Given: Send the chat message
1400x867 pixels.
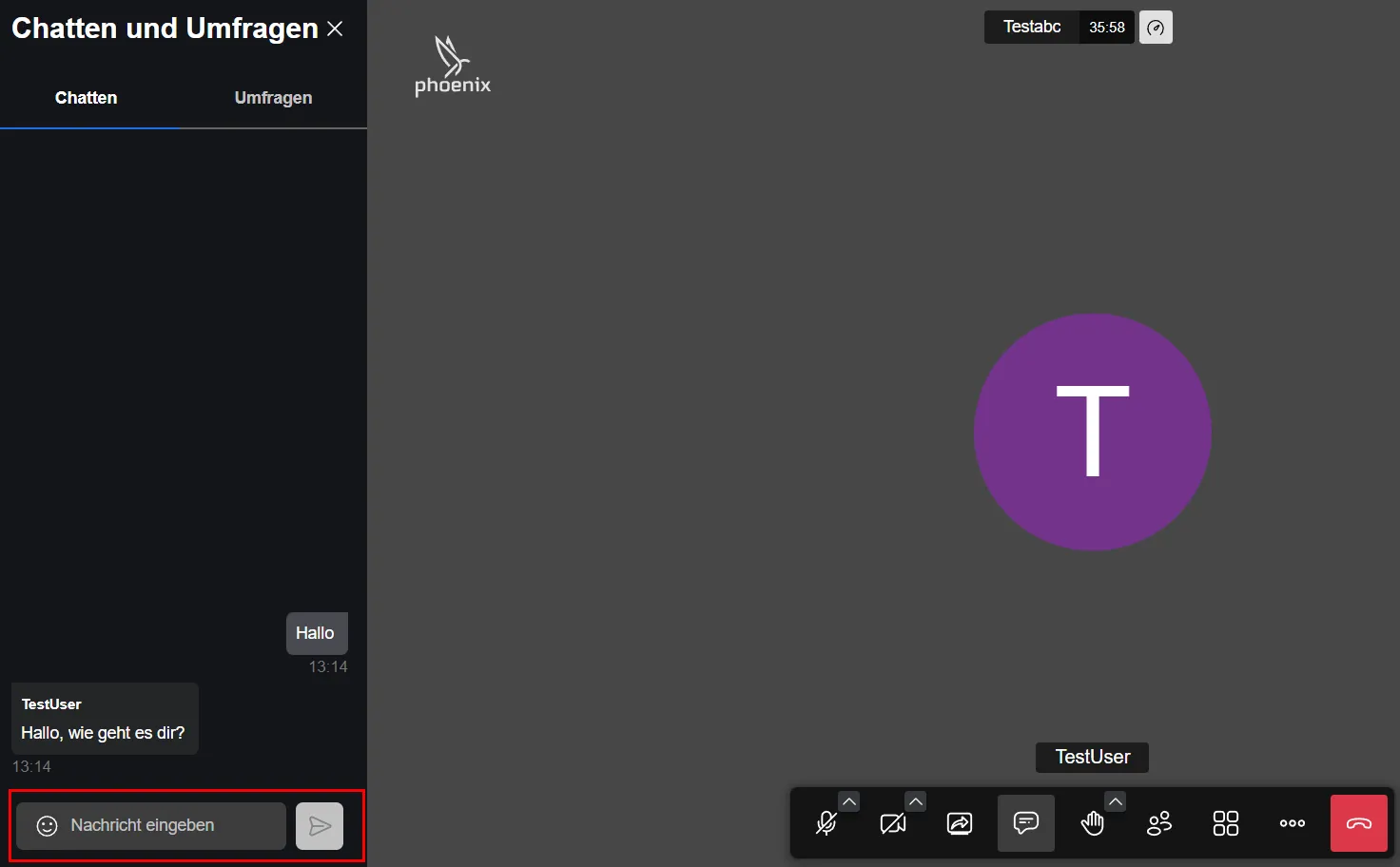Looking at the screenshot, I should pos(320,826).
